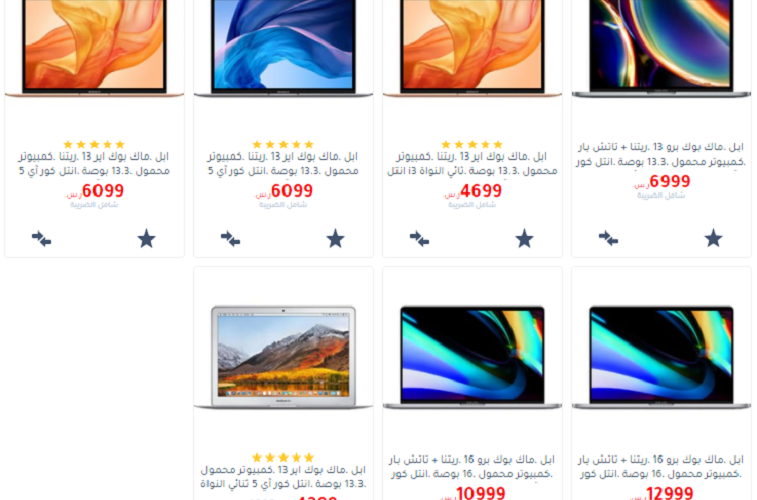This screenshot has height=500, width=757.
Task: Click compare icon on blue-wallpaper MacBook Air card
Action: [230, 238]
